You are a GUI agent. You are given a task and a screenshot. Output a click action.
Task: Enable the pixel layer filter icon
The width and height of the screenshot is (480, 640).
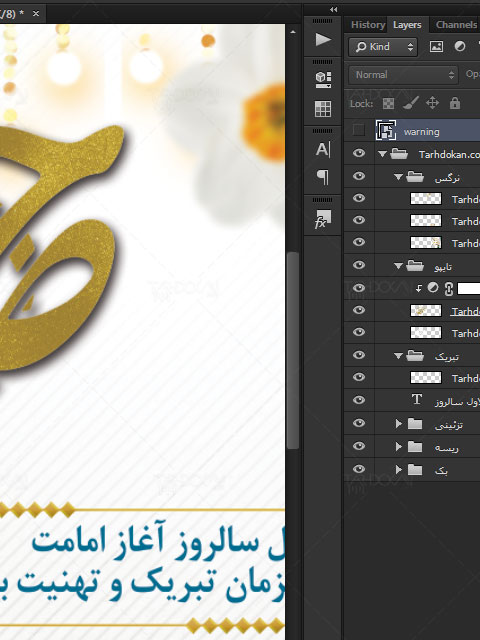pos(436,47)
